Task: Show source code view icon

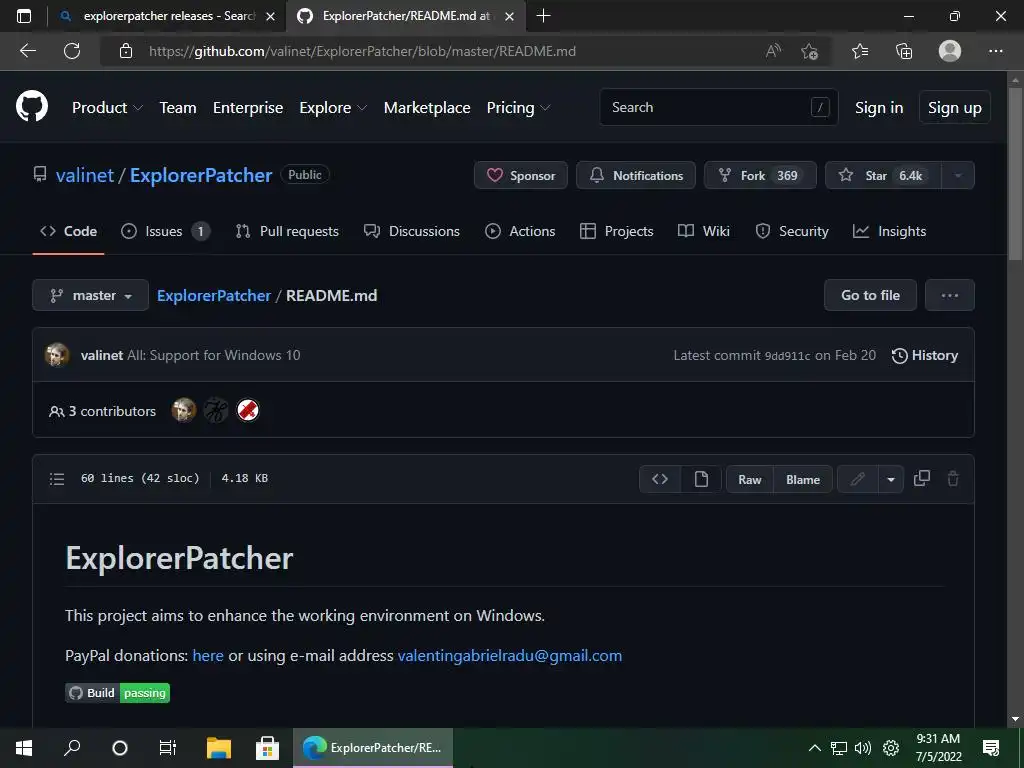Action: click(x=660, y=479)
